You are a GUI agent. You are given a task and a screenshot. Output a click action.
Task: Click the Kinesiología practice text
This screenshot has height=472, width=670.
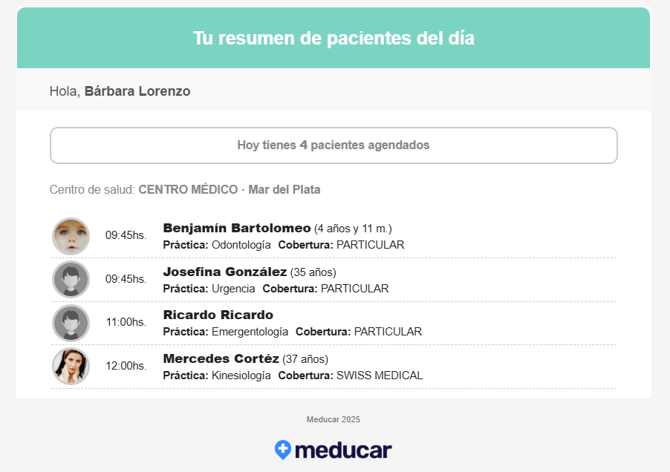(241, 376)
